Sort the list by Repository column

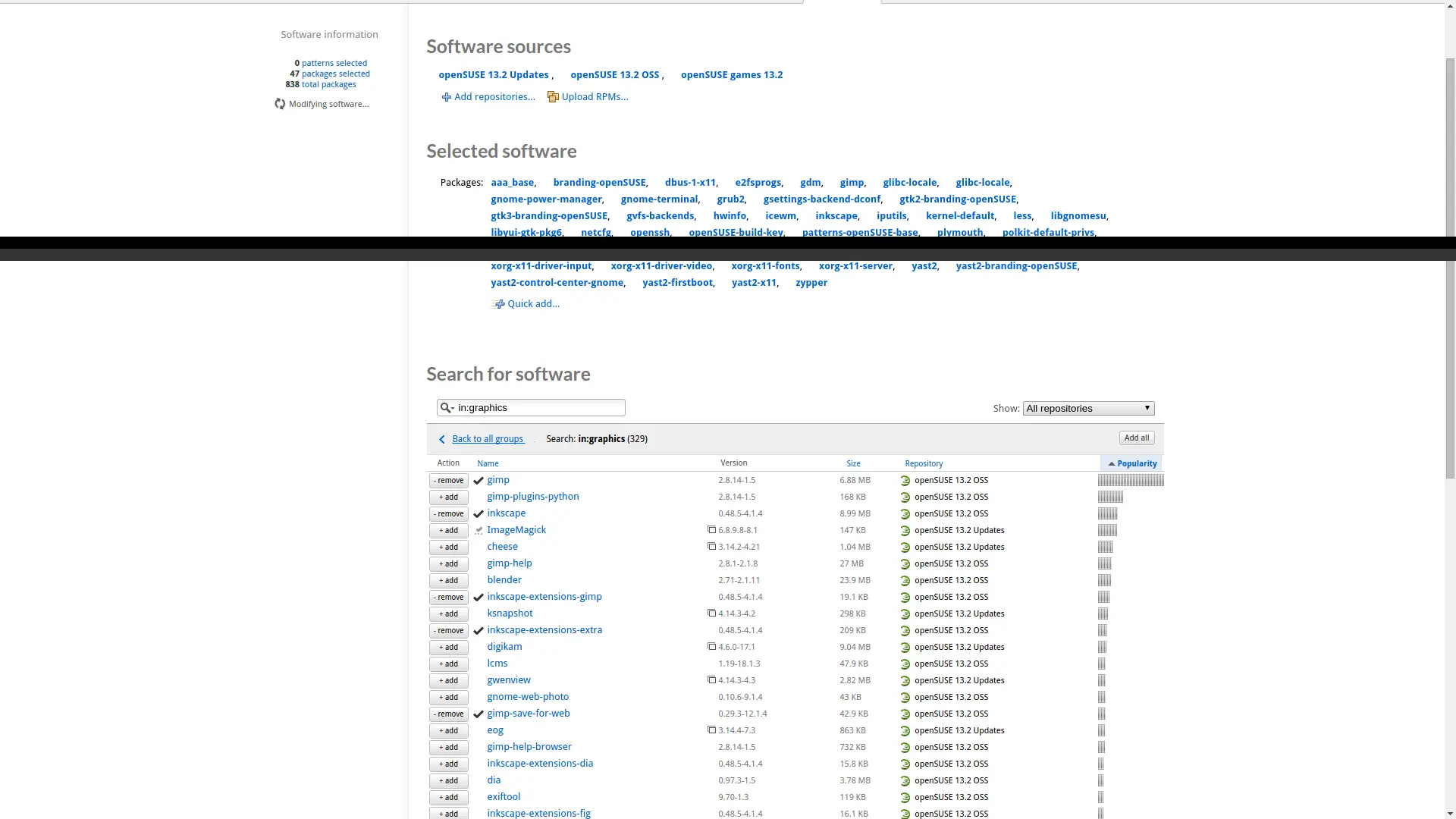click(x=924, y=464)
